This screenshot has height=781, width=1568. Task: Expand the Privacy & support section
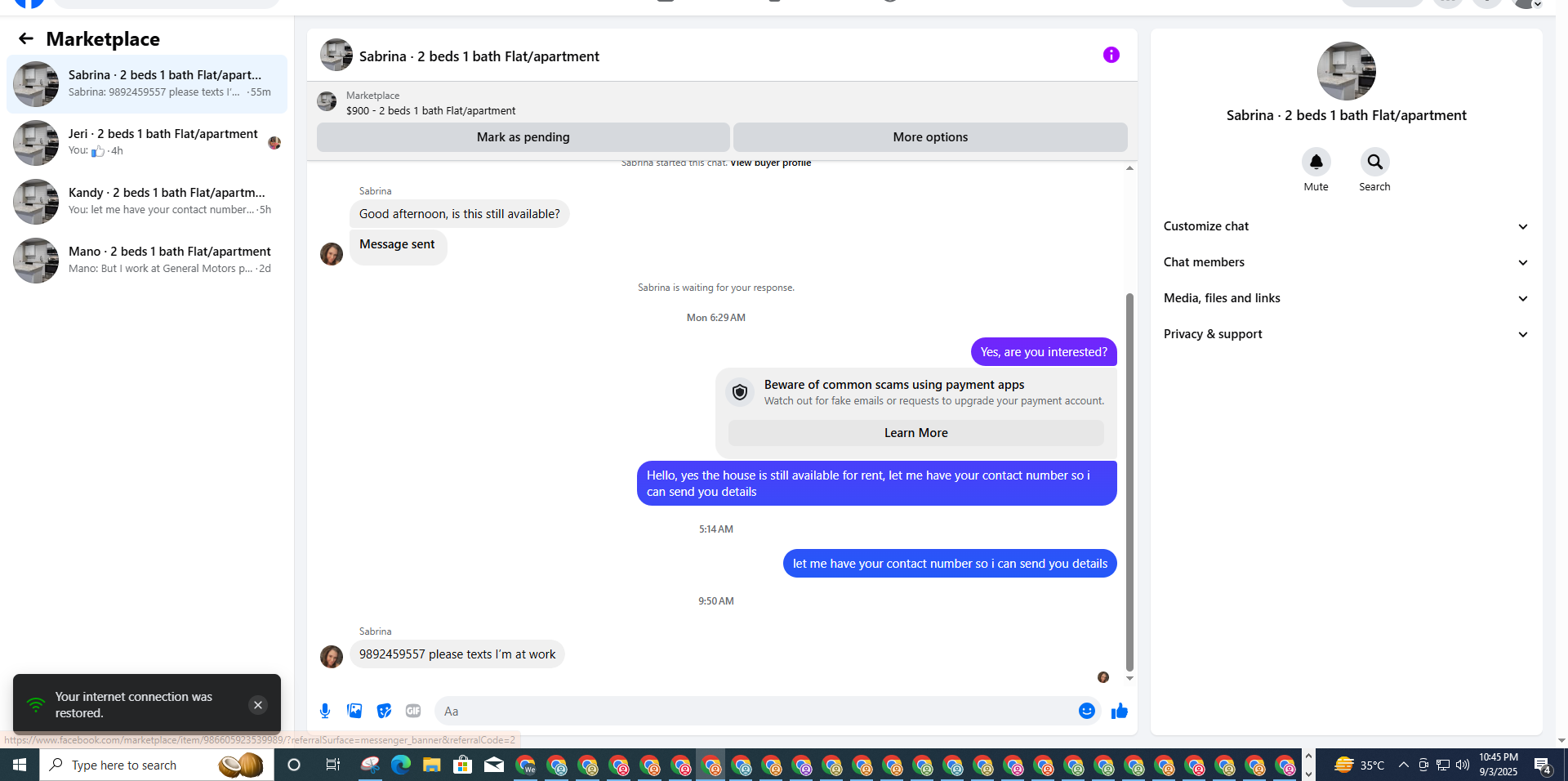pyautogui.click(x=1346, y=334)
